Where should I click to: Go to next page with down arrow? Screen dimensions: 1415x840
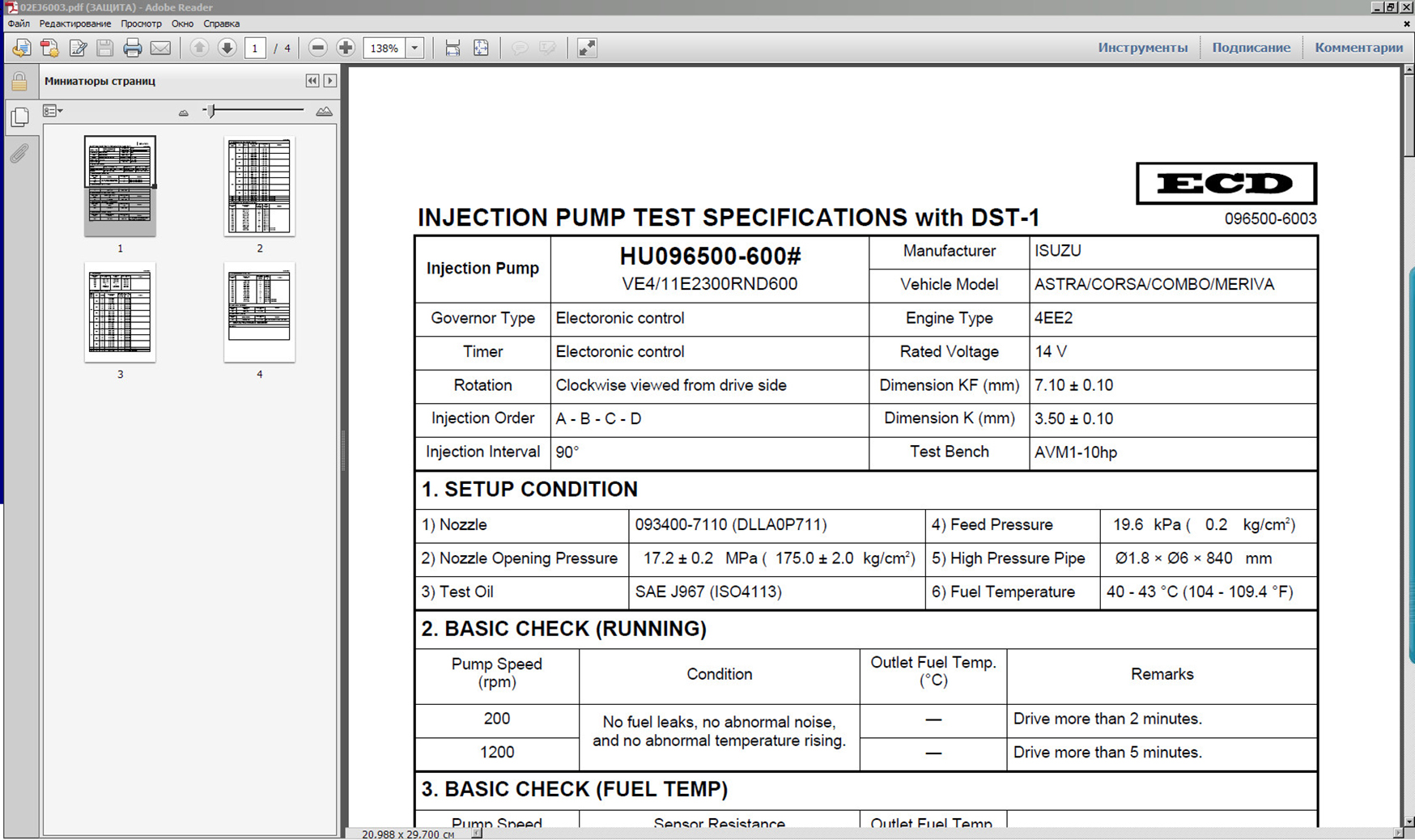227,49
